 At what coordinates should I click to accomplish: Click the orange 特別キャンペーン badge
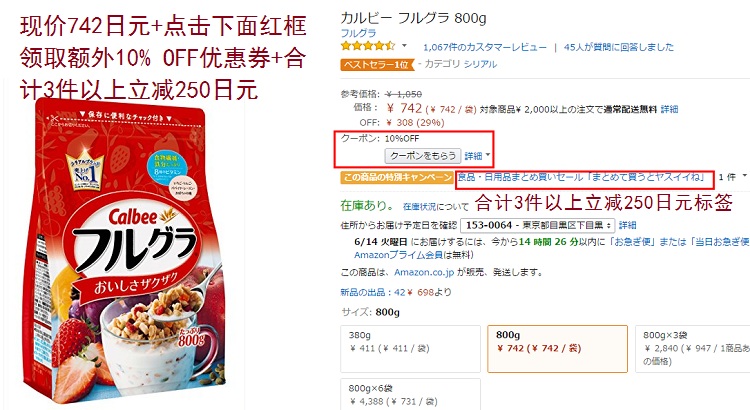tap(397, 177)
